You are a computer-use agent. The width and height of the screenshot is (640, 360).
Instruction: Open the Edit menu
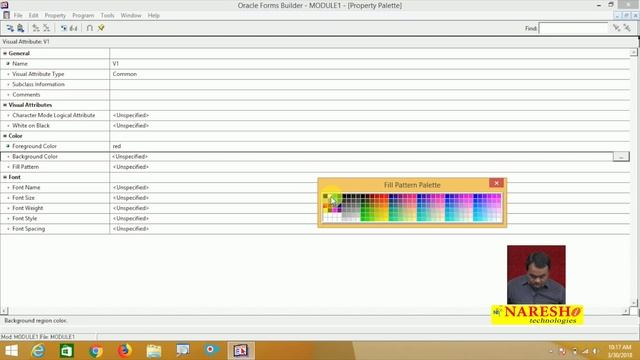pos(33,16)
